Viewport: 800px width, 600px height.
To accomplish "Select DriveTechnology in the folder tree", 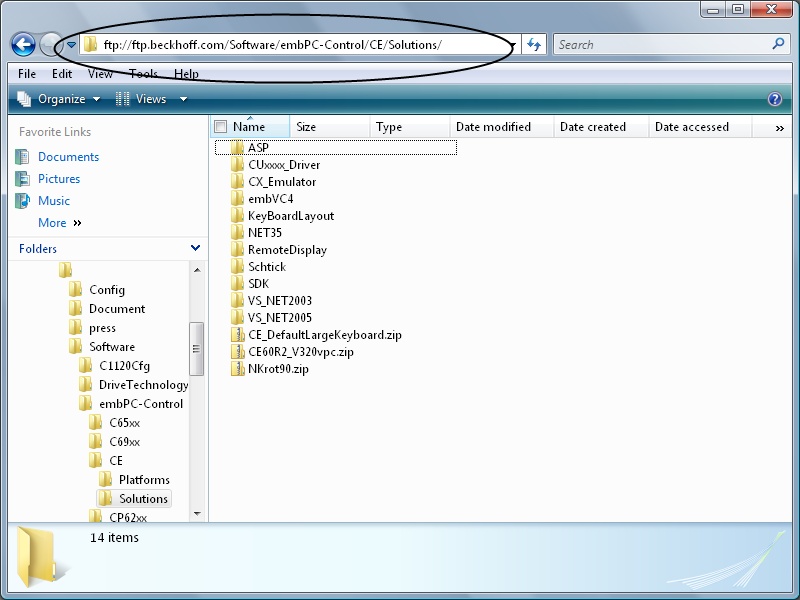I will (x=143, y=385).
